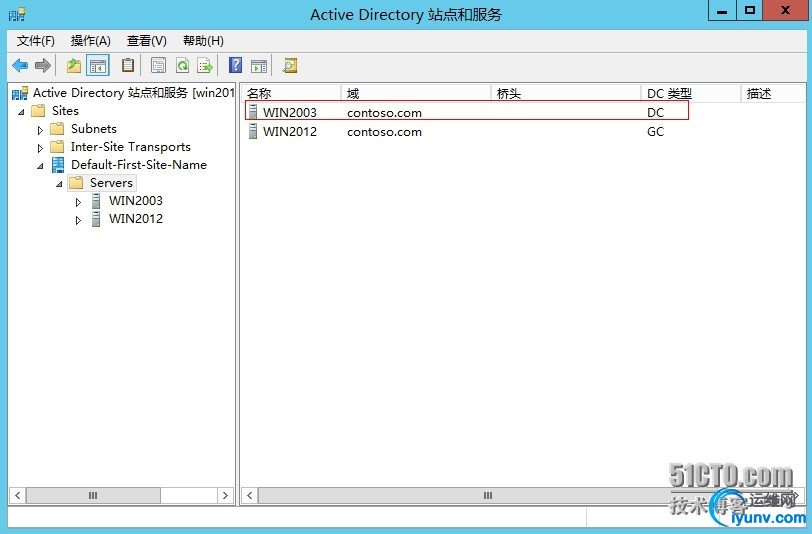Select Subnets label in the tree
Image resolution: width=812 pixels, height=534 pixels.
94,129
